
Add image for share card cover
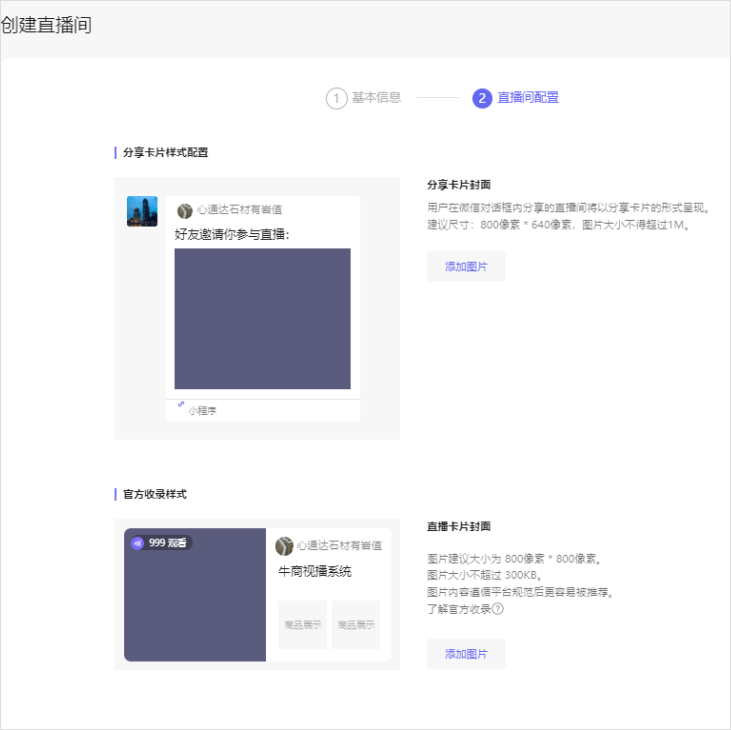point(466,267)
